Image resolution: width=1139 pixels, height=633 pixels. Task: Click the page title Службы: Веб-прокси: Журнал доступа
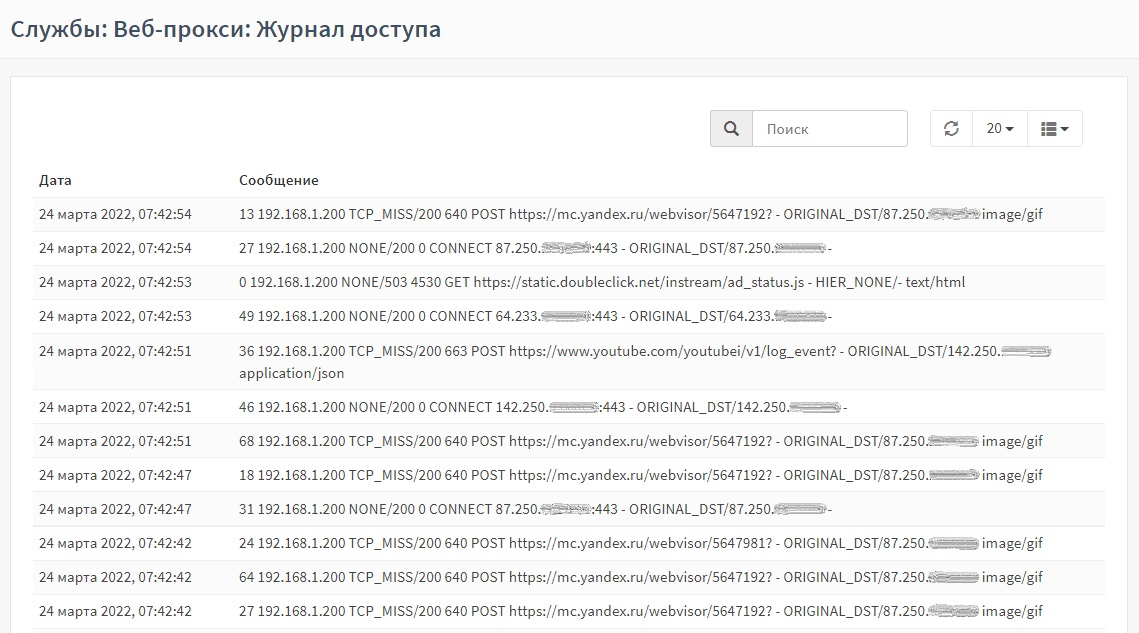tap(226, 29)
